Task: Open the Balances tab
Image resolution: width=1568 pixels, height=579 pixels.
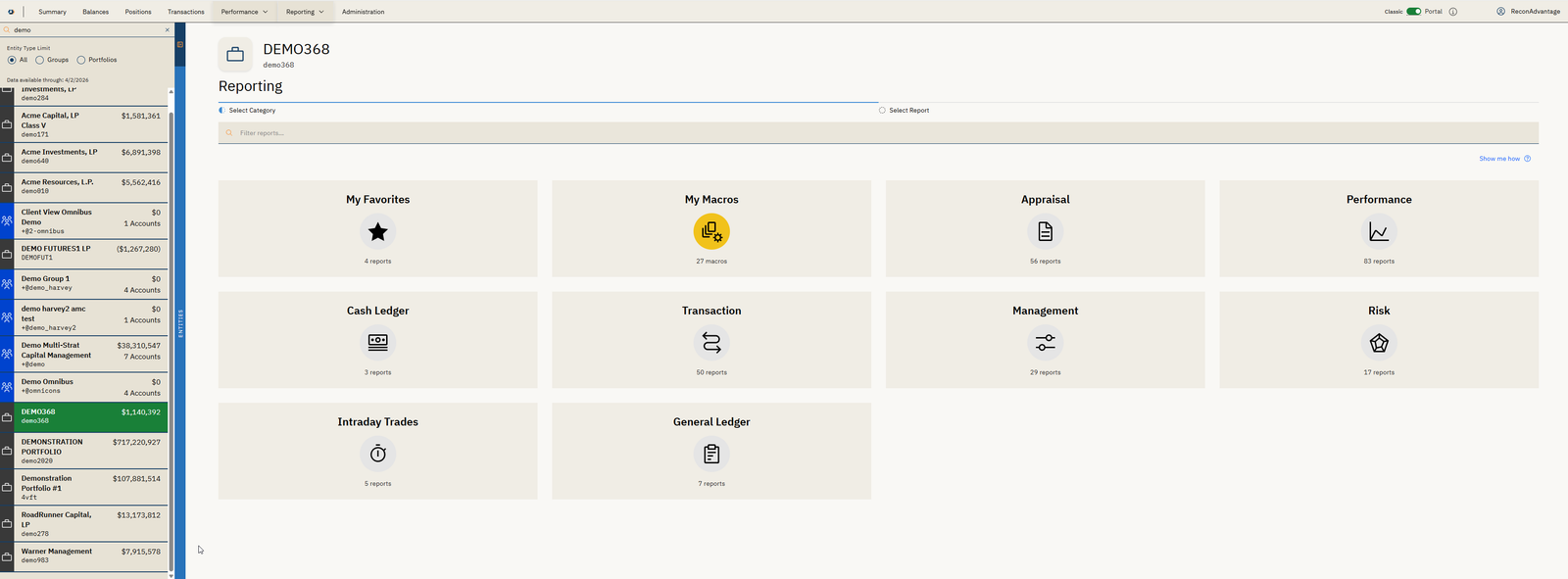Action: pyautogui.click(x=96, y=12)
